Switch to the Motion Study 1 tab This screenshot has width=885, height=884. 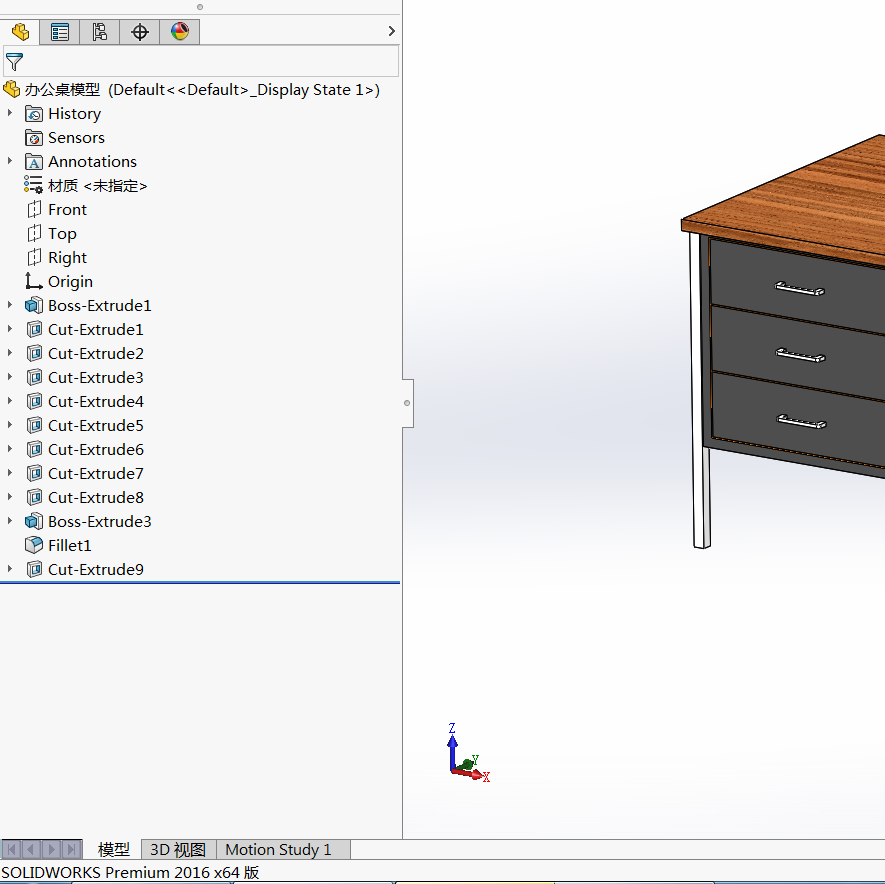(x=278, y=850)
